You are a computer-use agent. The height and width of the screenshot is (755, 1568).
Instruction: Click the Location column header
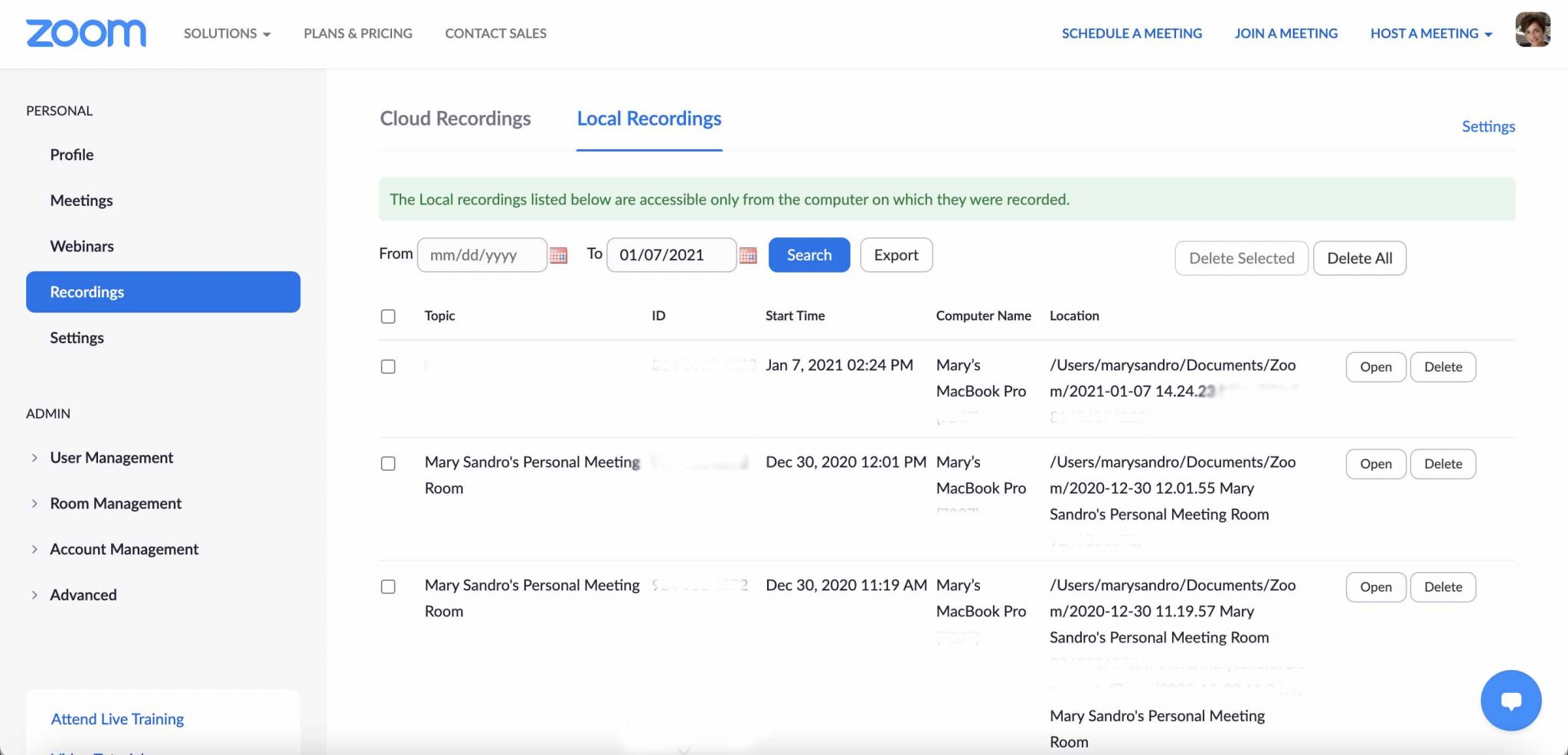[x=1074, y=315]
